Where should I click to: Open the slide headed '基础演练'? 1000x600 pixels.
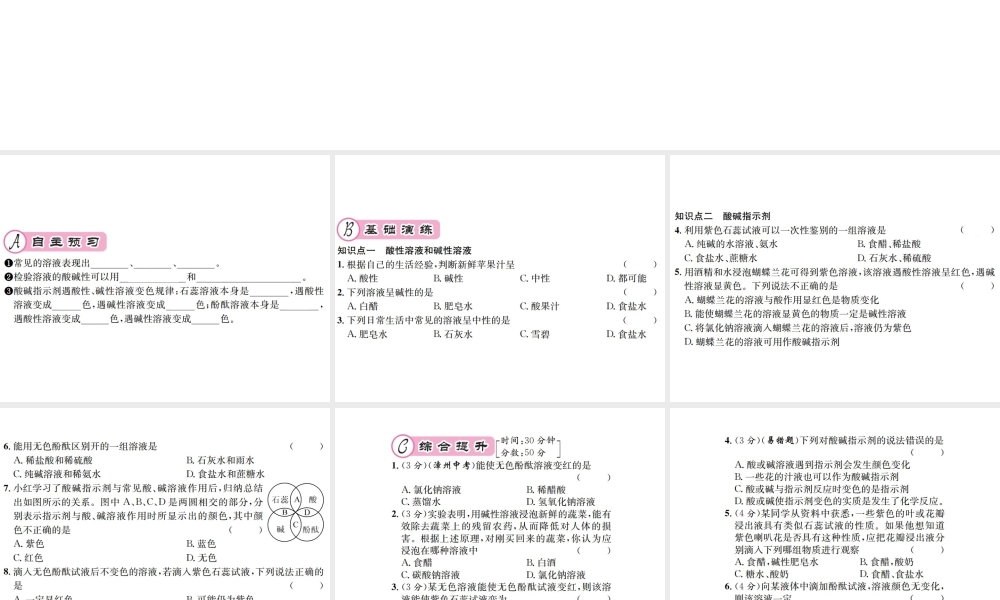click(499, 278)
